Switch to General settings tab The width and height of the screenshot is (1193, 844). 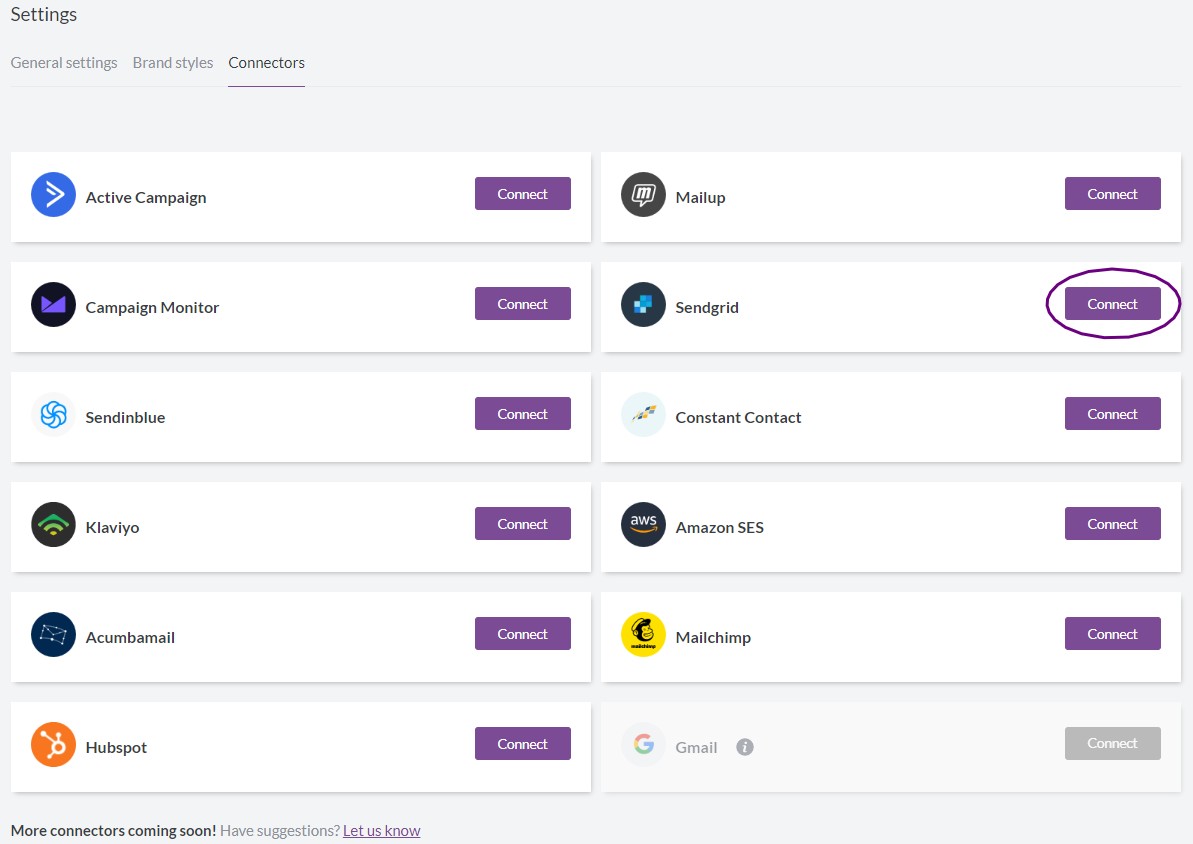[64, 62]
